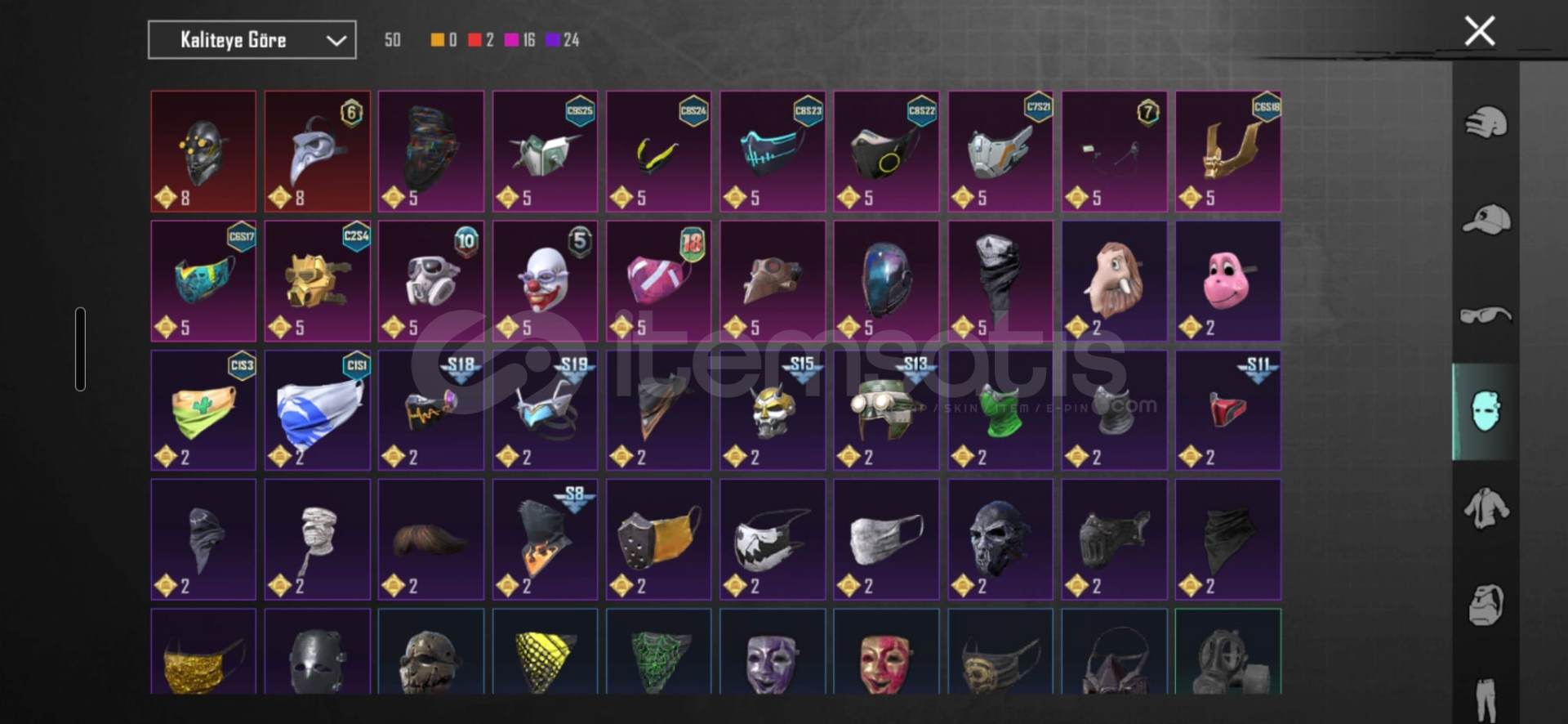Image resolution: width=1568 pixels, height=724 pixels.
Task: Close the inventory with X button
Action: 1479,31
